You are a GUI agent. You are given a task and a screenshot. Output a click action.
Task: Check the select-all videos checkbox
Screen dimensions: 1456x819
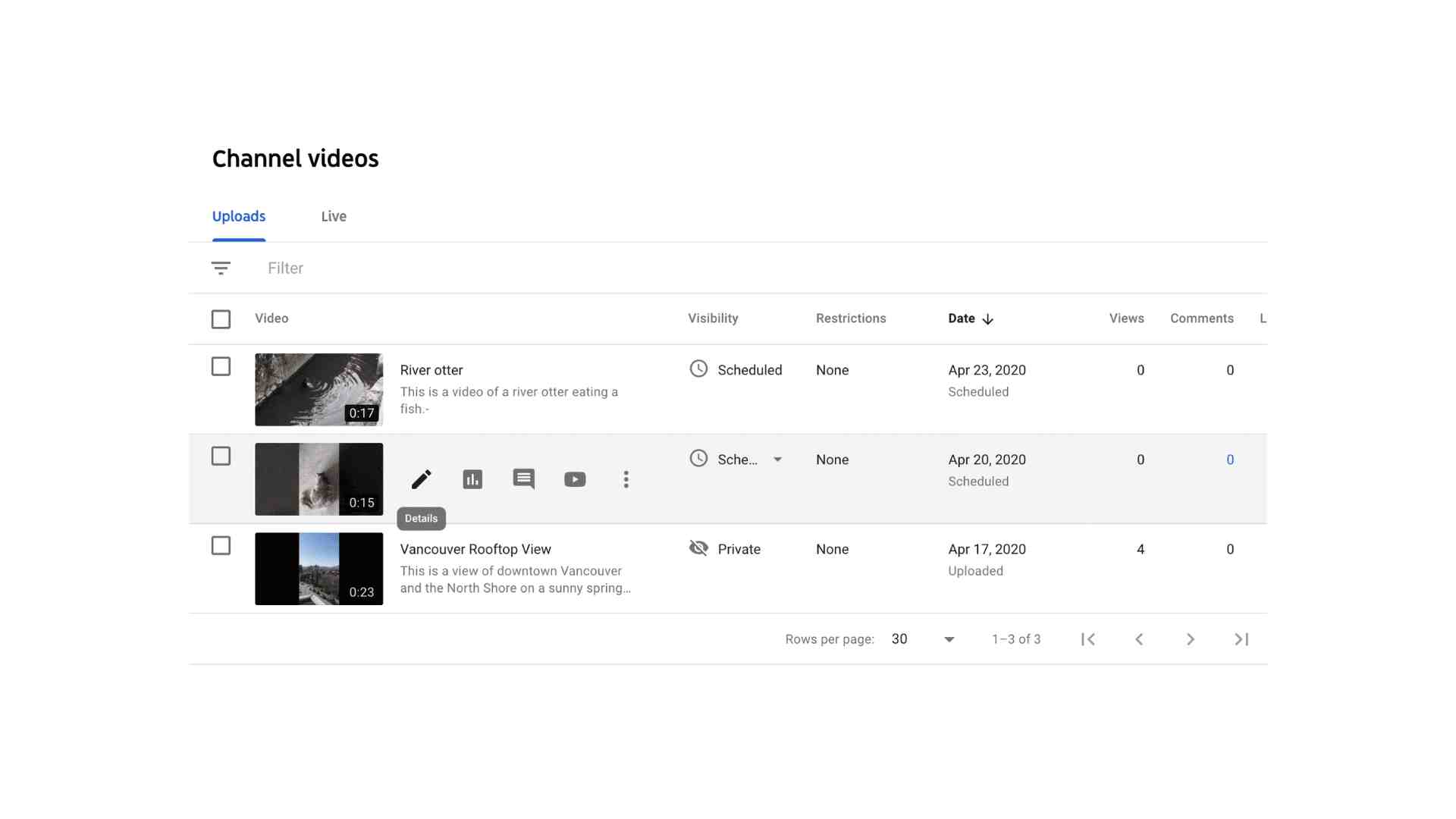pos(221,319)
